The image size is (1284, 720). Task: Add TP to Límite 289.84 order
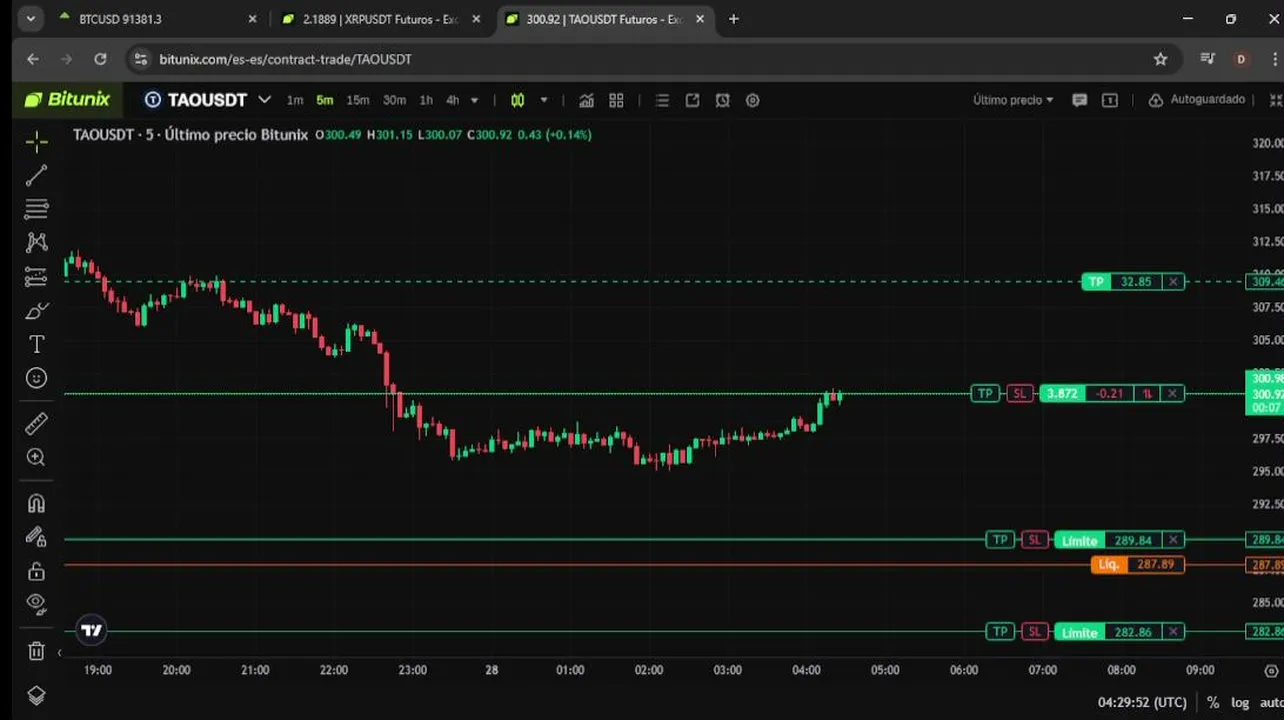click(1000, 540)
